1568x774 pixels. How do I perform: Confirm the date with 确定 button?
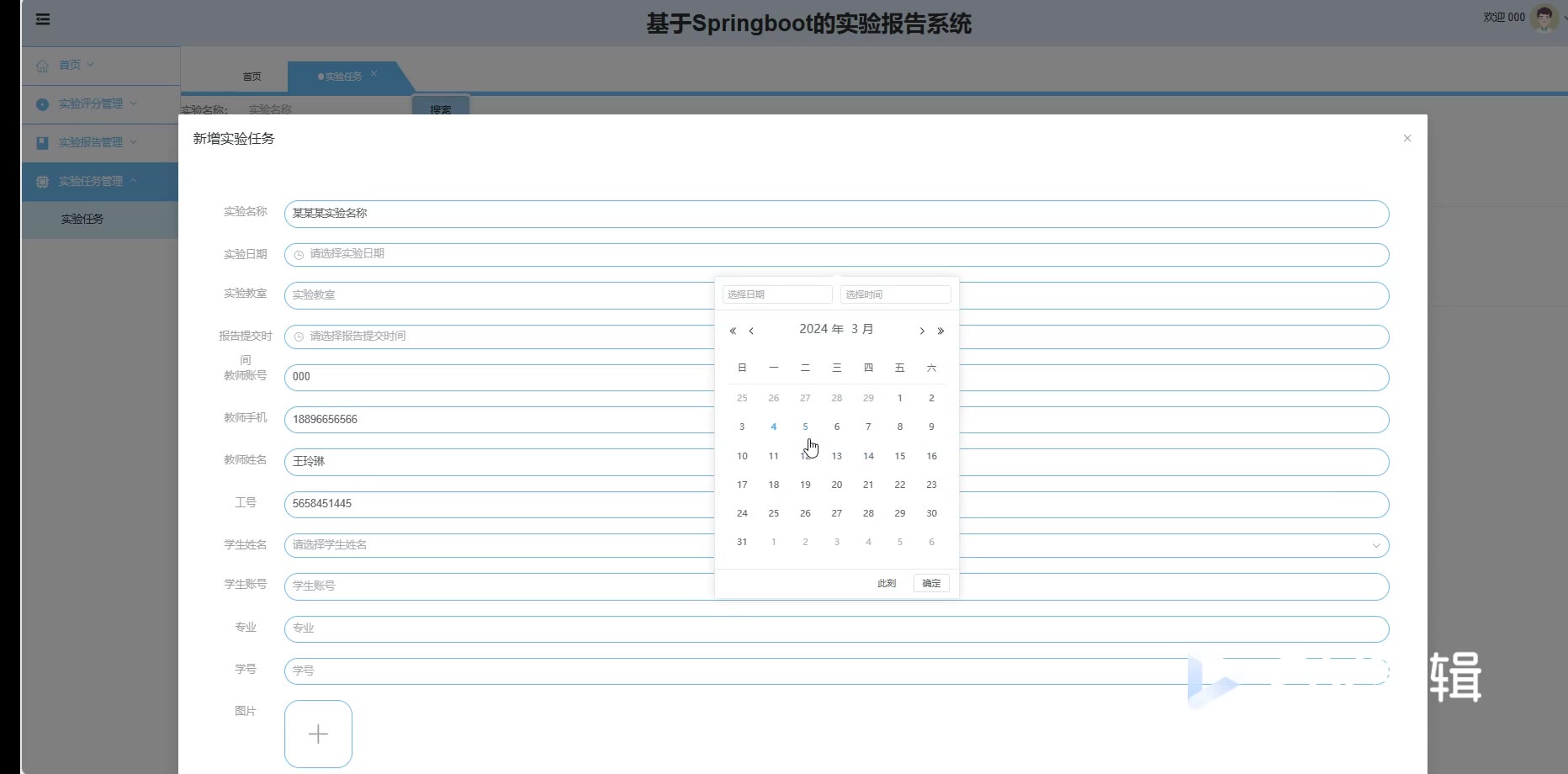[x=931, y=583]
